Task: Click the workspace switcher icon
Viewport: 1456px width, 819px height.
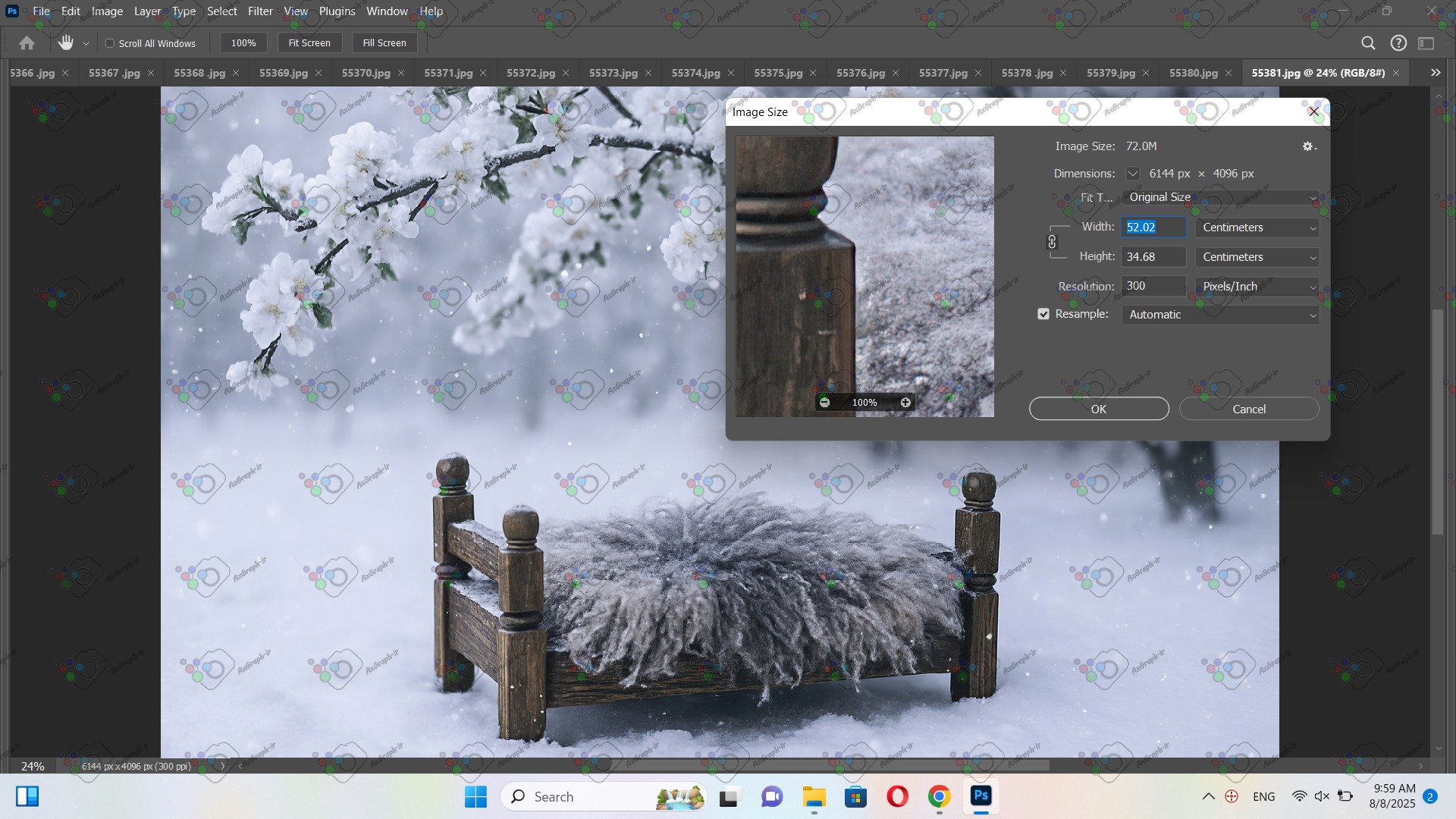Action: coord(1426,43)
